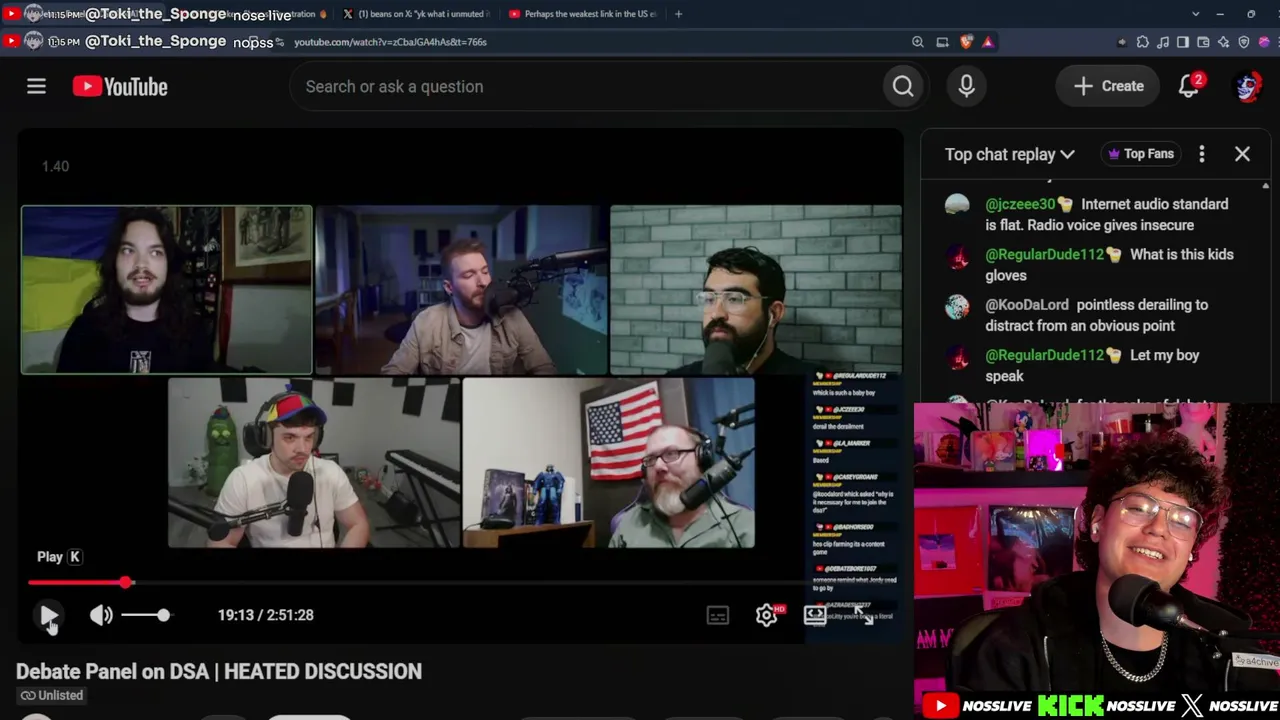Toggle subtitles/closed captions in the player
1280x720 pixels.
pos(718,615)
